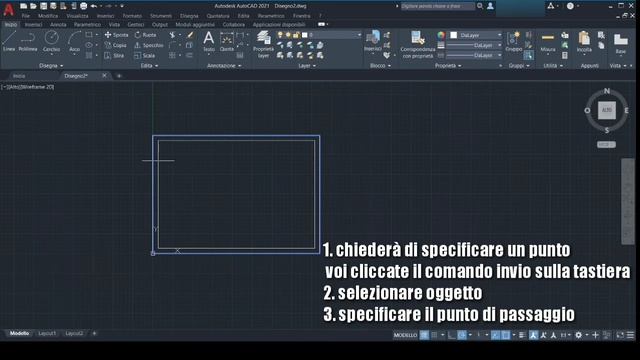Click the erase (Cancella) pencil icon
Screen dimensions: 640x360
190,35
